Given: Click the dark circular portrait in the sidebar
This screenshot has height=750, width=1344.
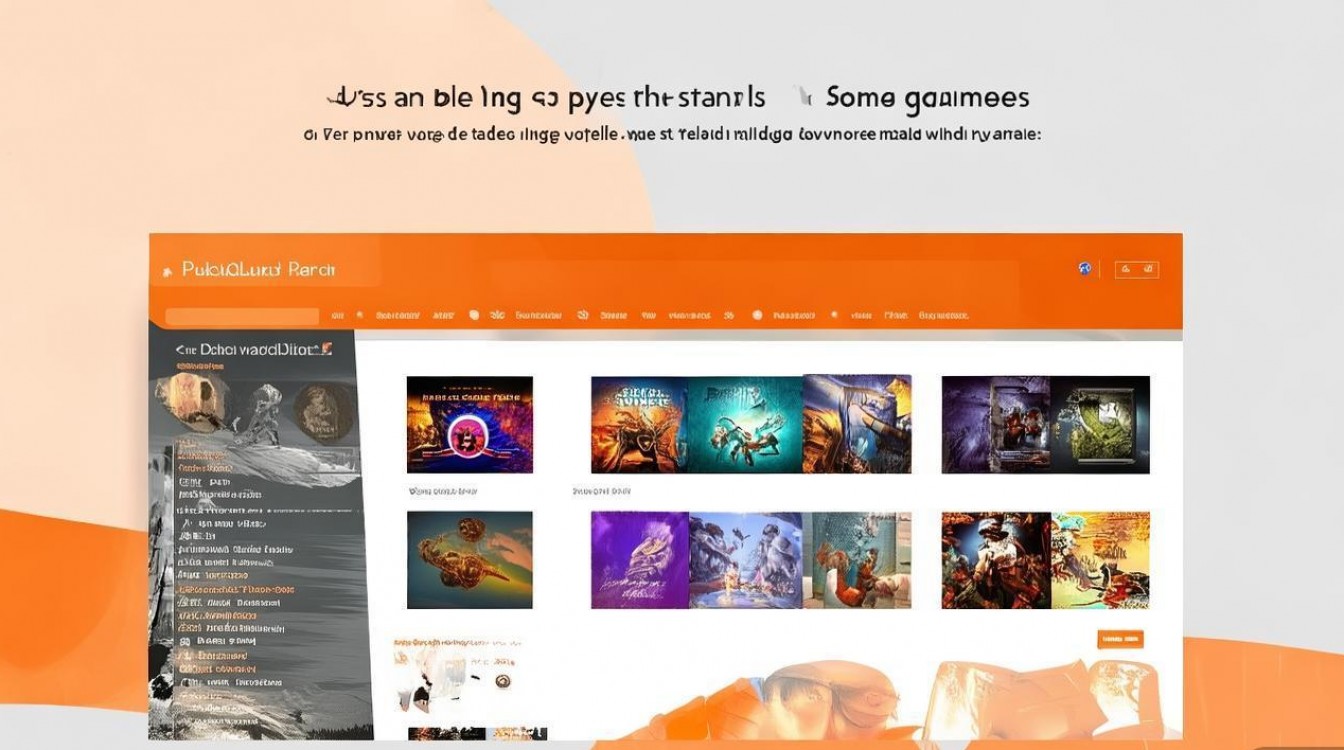Looking at the screenshot, I should pyautogui.click(x=323, y=413).
